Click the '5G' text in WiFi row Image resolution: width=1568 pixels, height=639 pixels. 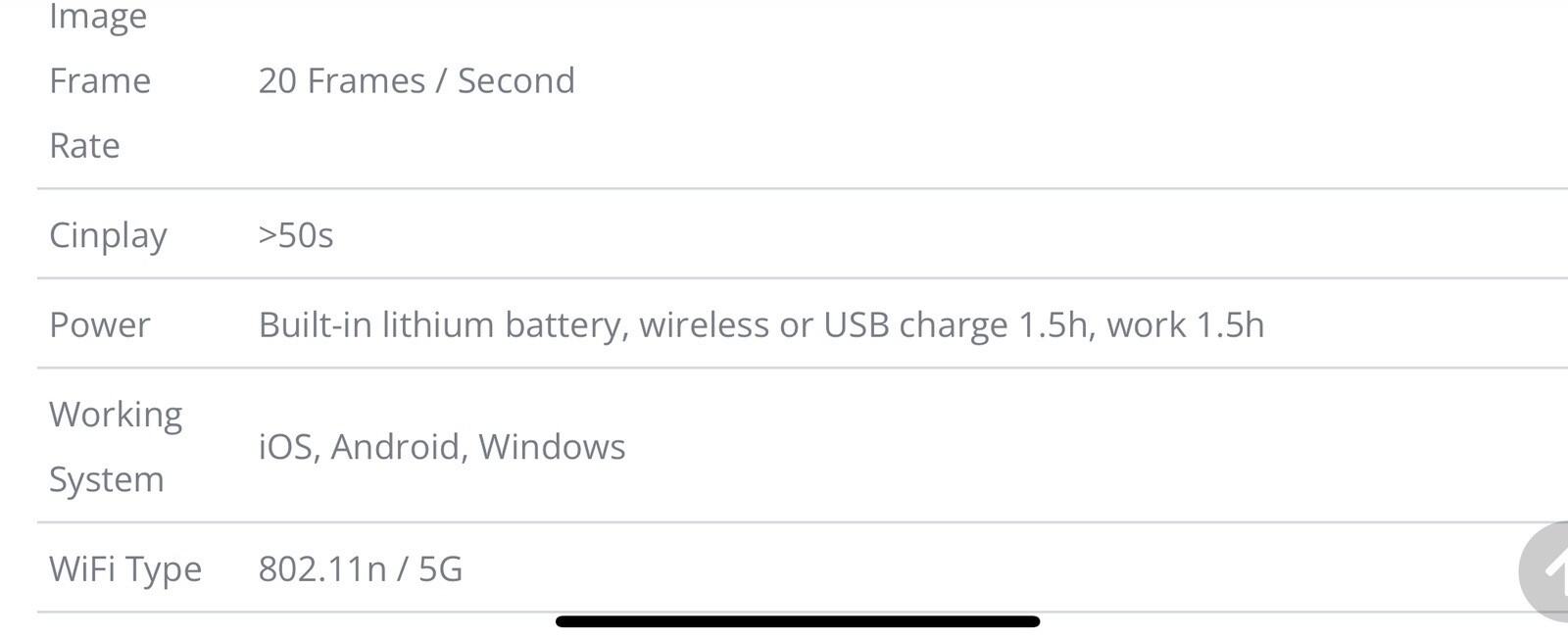(x=441, y=569)
